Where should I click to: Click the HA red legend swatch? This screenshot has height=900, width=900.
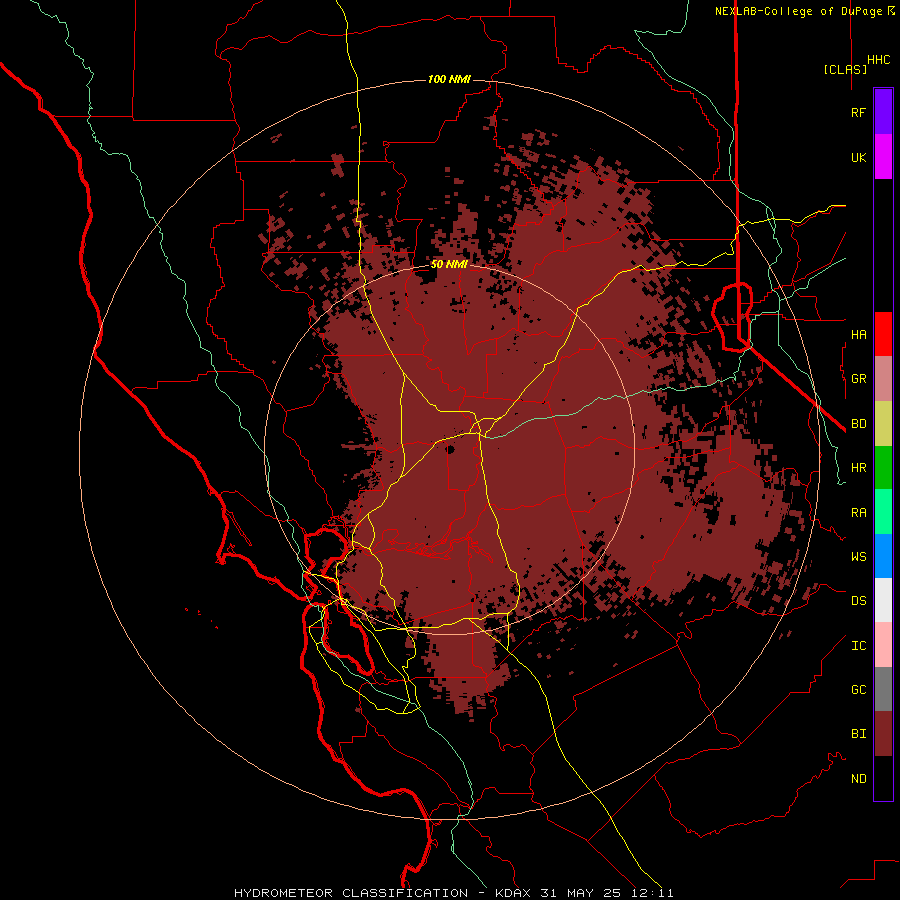[883, 334]
